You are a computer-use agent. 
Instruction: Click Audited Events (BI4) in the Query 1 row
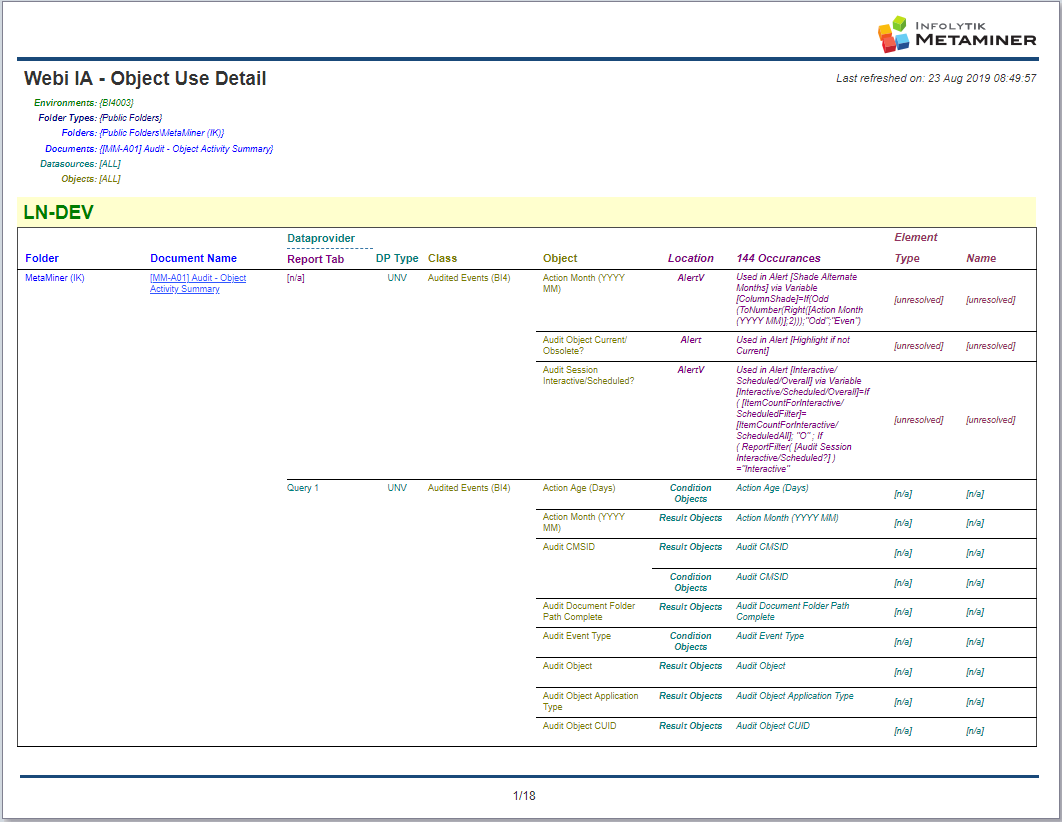[x=469, y=488]
